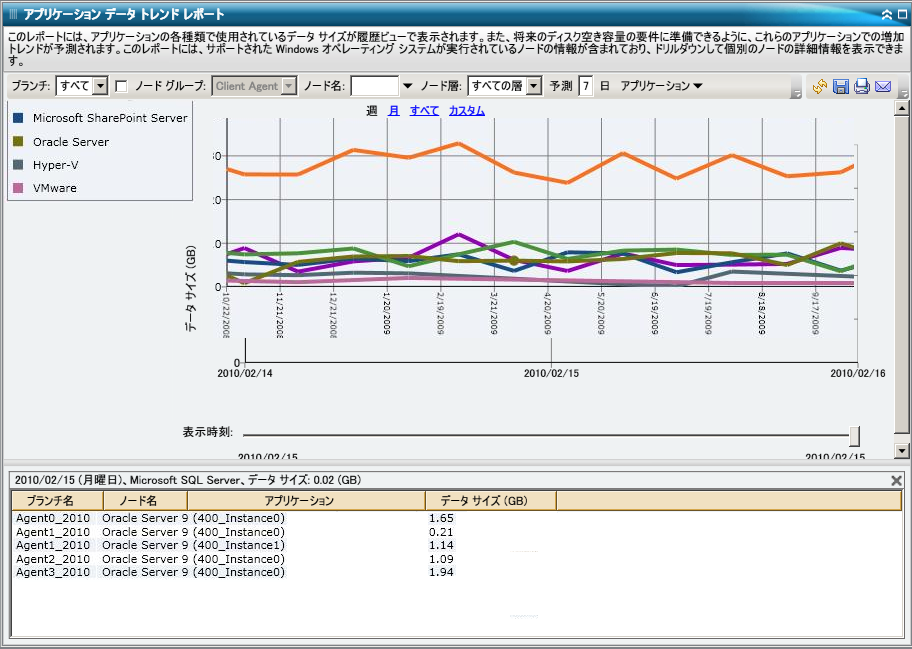Click the print report icon
Image resolution: width=912 pixels, height=649 pixels.
861,87
